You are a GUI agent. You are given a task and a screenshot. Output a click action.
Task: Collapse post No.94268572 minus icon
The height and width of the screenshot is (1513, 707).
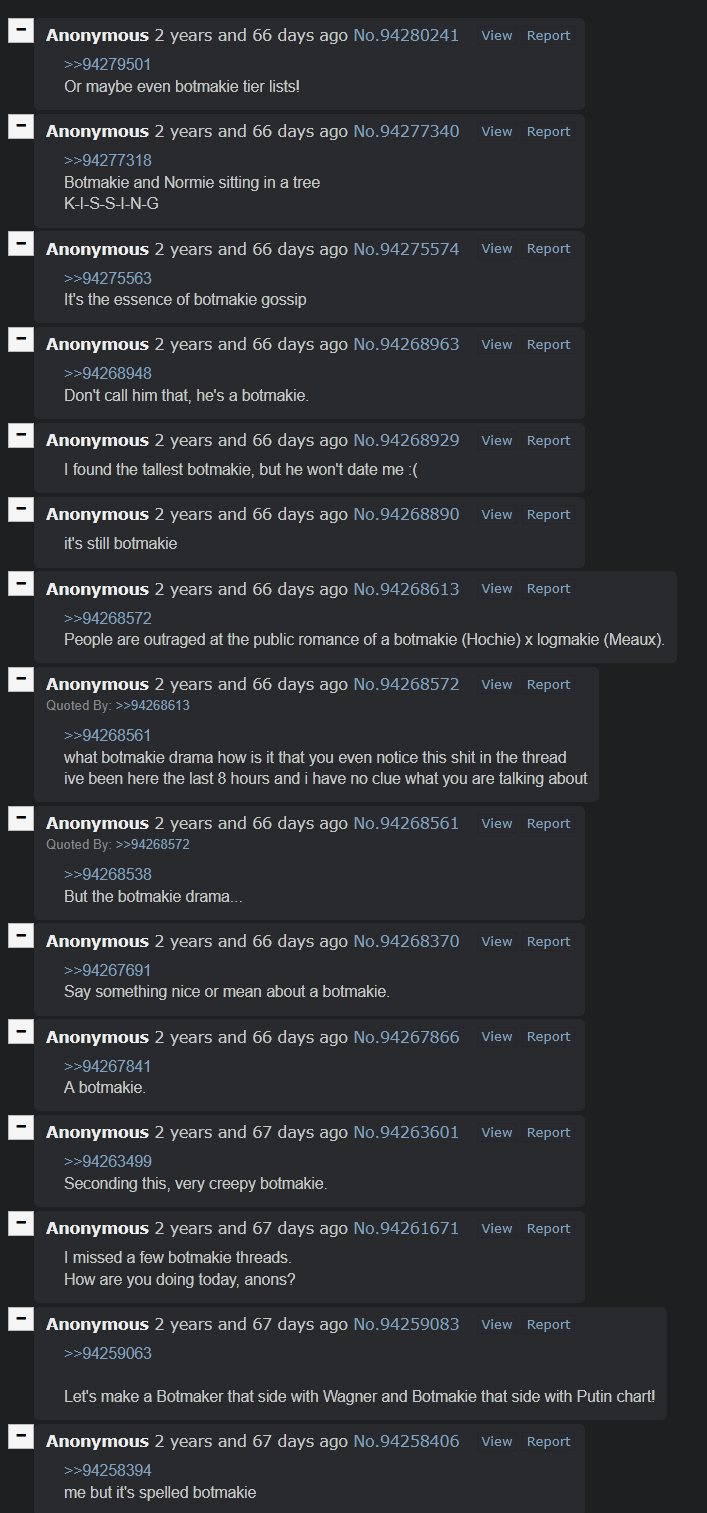coord(21,680)
